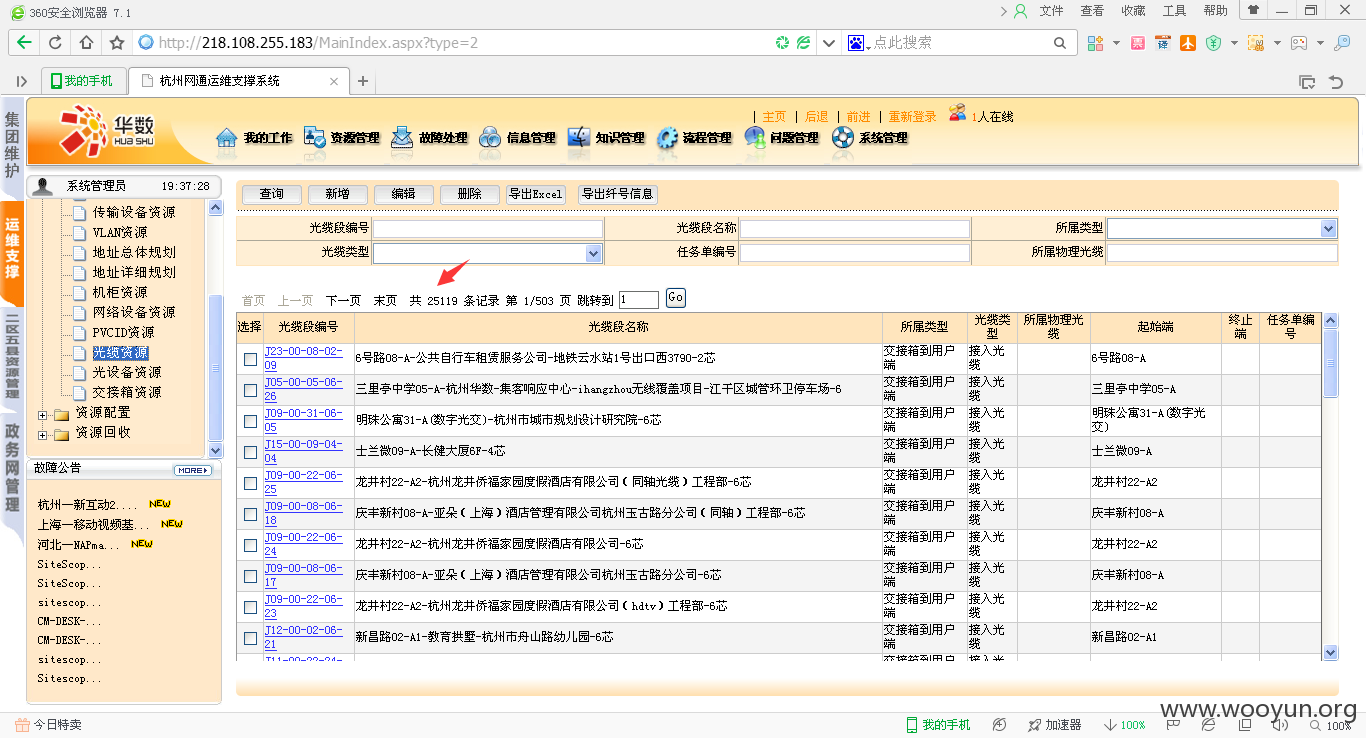Click the Baidu paw search engine icon
Viewport: 1366px width, 738px height.
[856, 43]
